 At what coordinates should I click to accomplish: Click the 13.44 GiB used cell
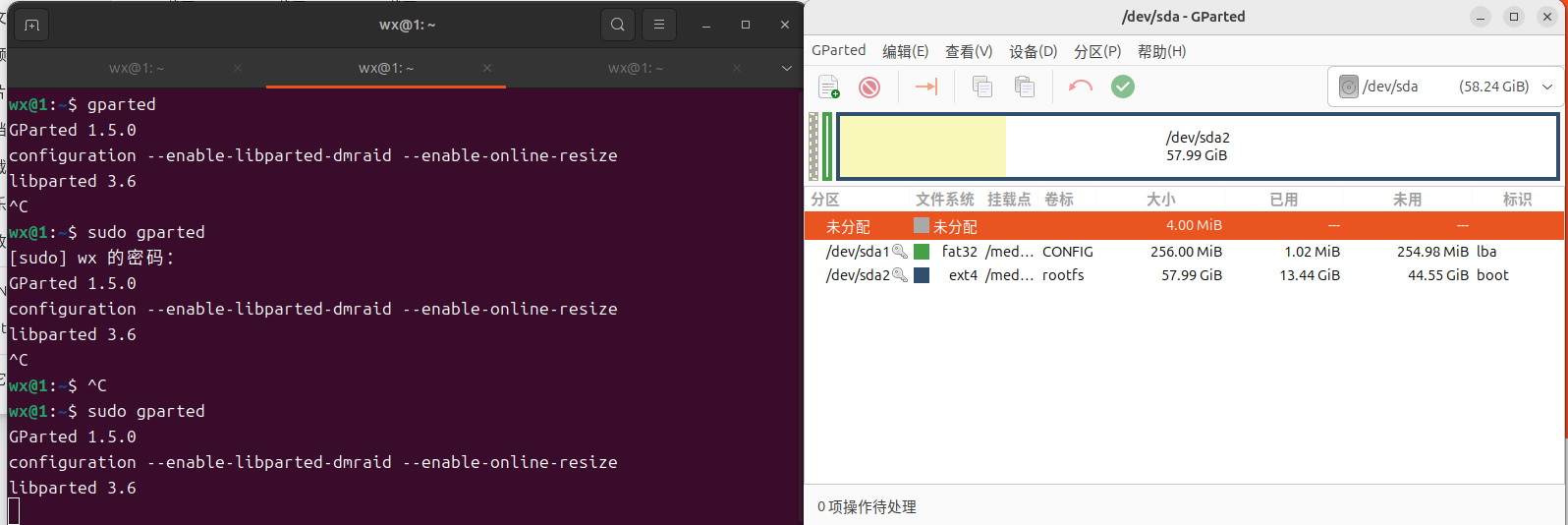(x=1310, y=275)
